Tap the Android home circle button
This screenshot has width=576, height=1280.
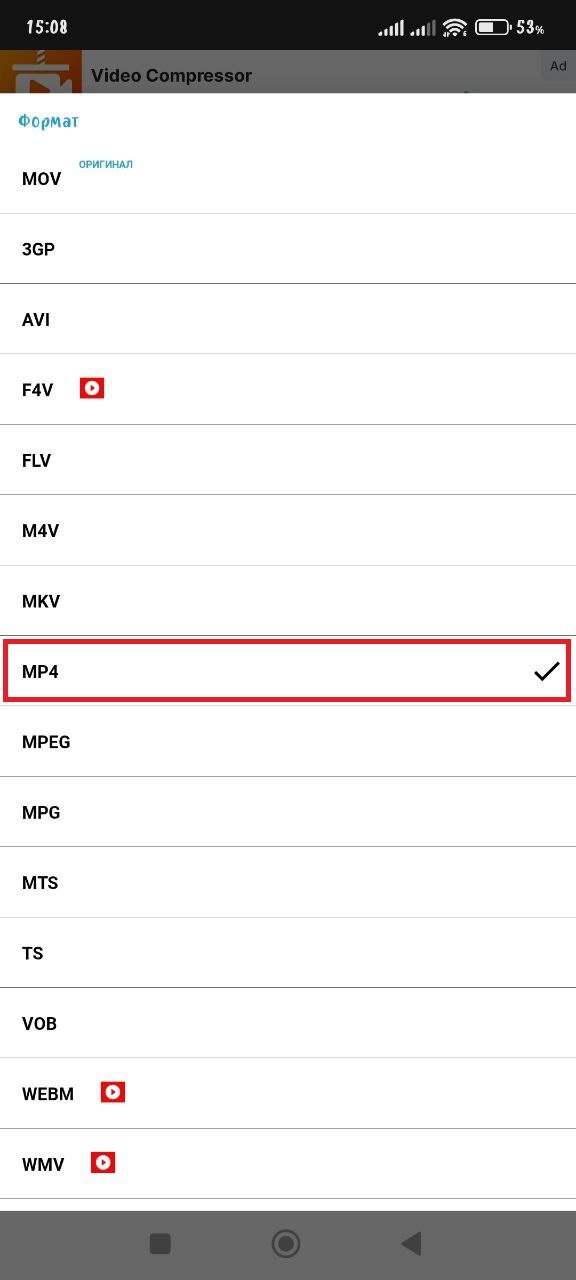click(x=286, y=1243)
